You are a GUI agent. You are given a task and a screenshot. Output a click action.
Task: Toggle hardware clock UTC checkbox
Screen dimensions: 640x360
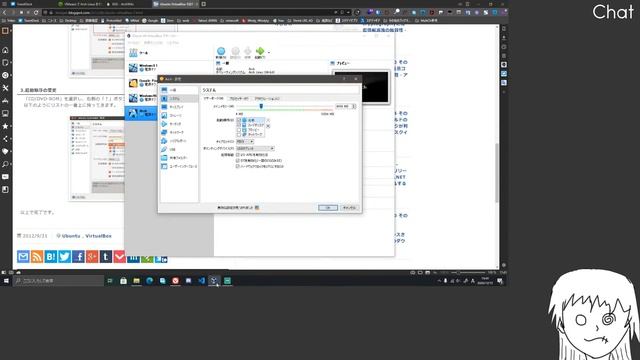(x=238, y=167)
